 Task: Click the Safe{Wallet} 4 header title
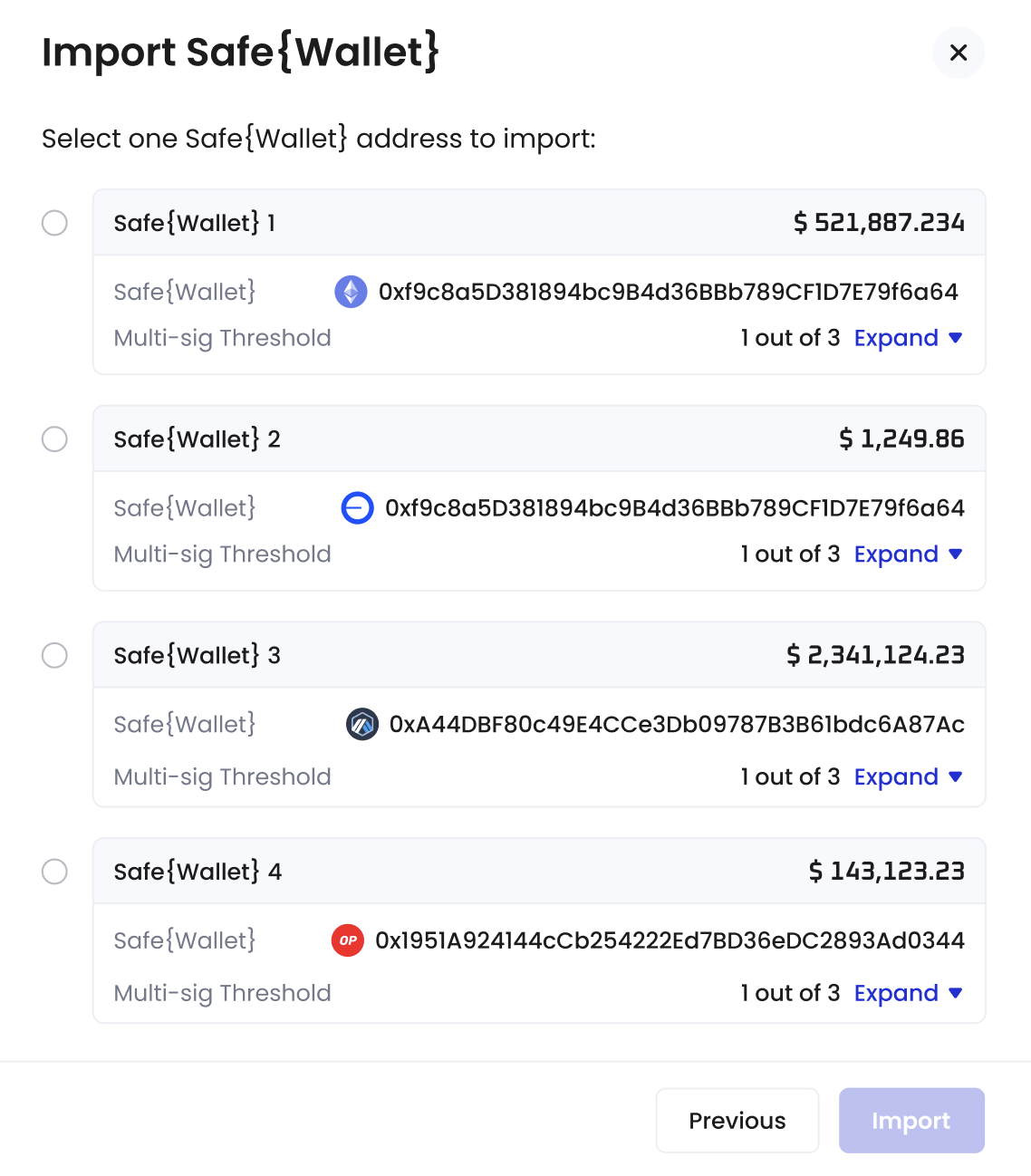198,872
